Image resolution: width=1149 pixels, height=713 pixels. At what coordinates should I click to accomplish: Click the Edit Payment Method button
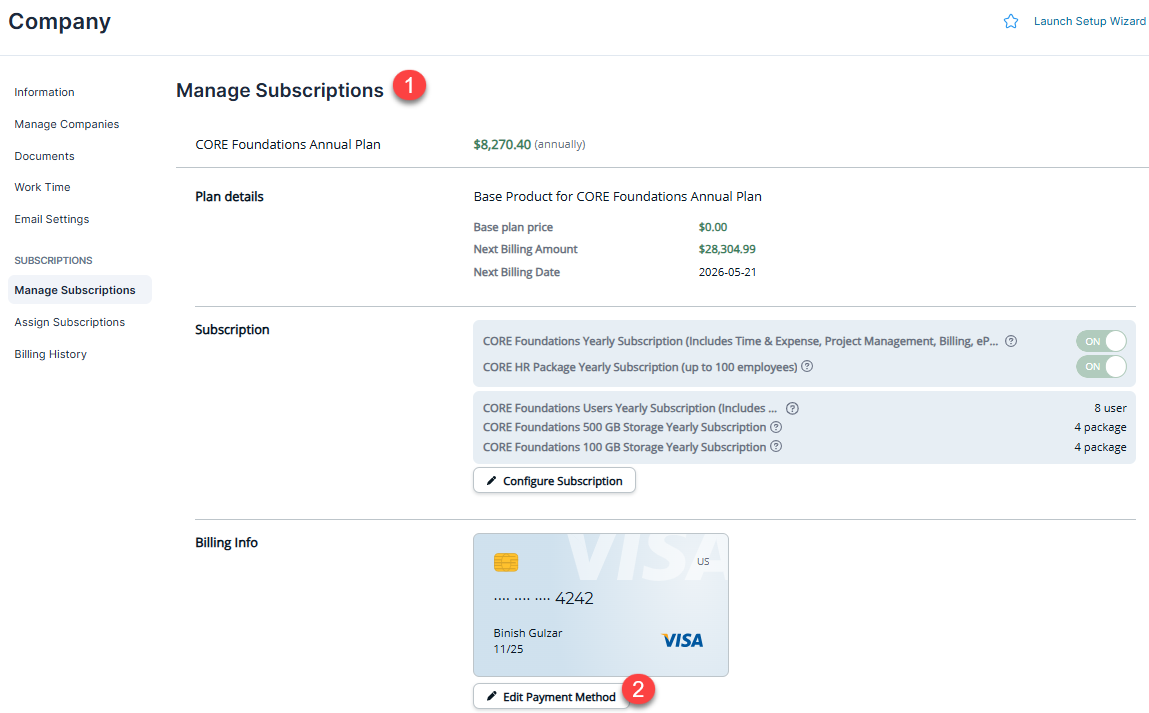[551, 696]
